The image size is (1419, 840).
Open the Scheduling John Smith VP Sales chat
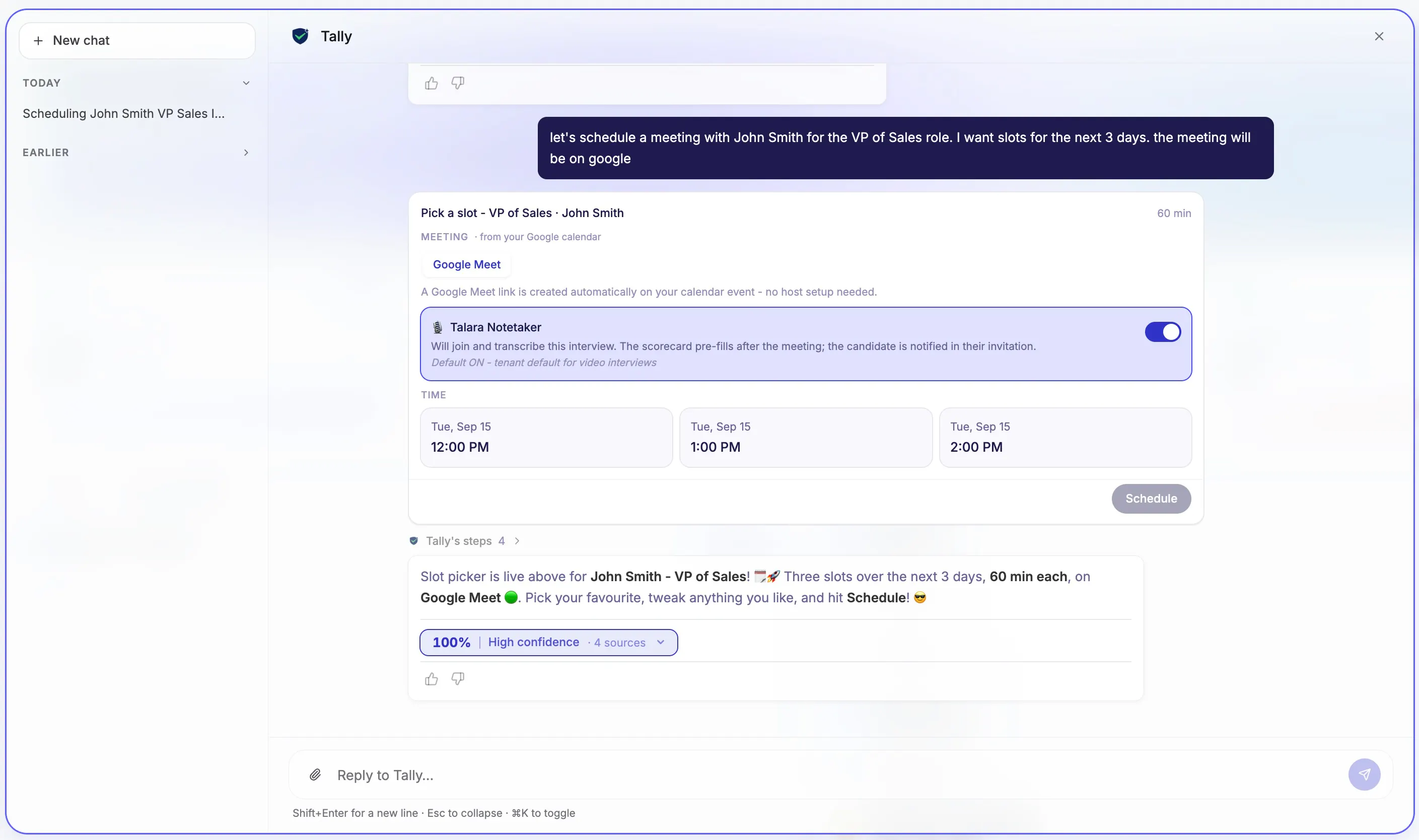pos(123,114)
